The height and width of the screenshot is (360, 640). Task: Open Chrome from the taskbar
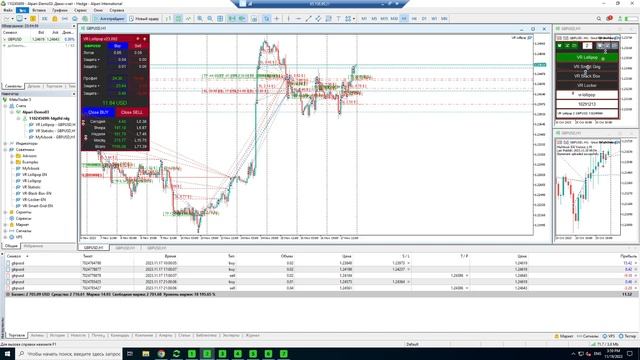tap(161, 354)
